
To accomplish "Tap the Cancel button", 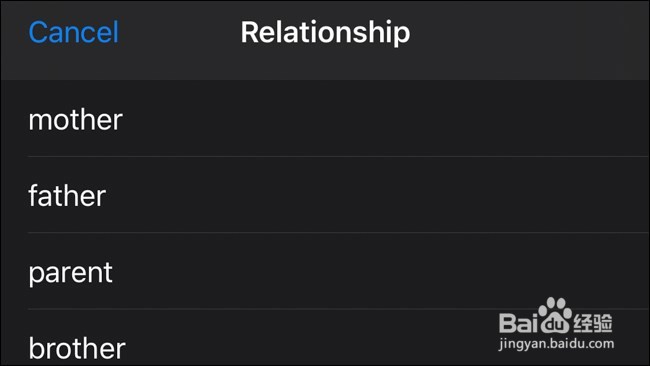I will click(73, 32).
